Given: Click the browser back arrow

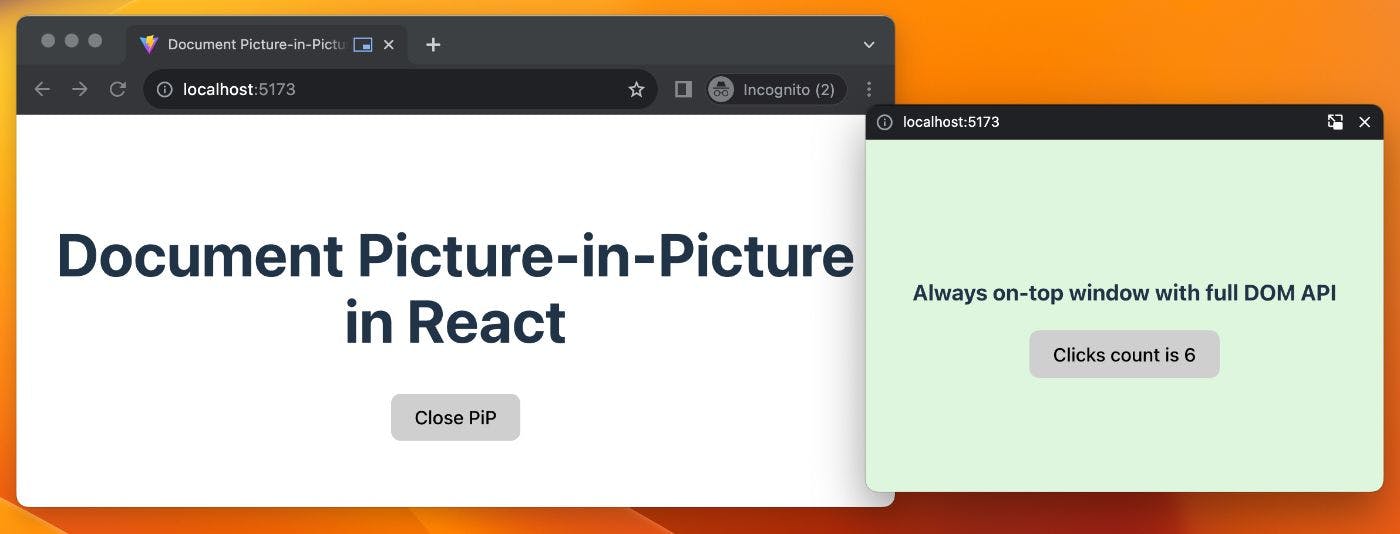Looking at the screenshot, I should pyautogui.click(x=42, y=90).
